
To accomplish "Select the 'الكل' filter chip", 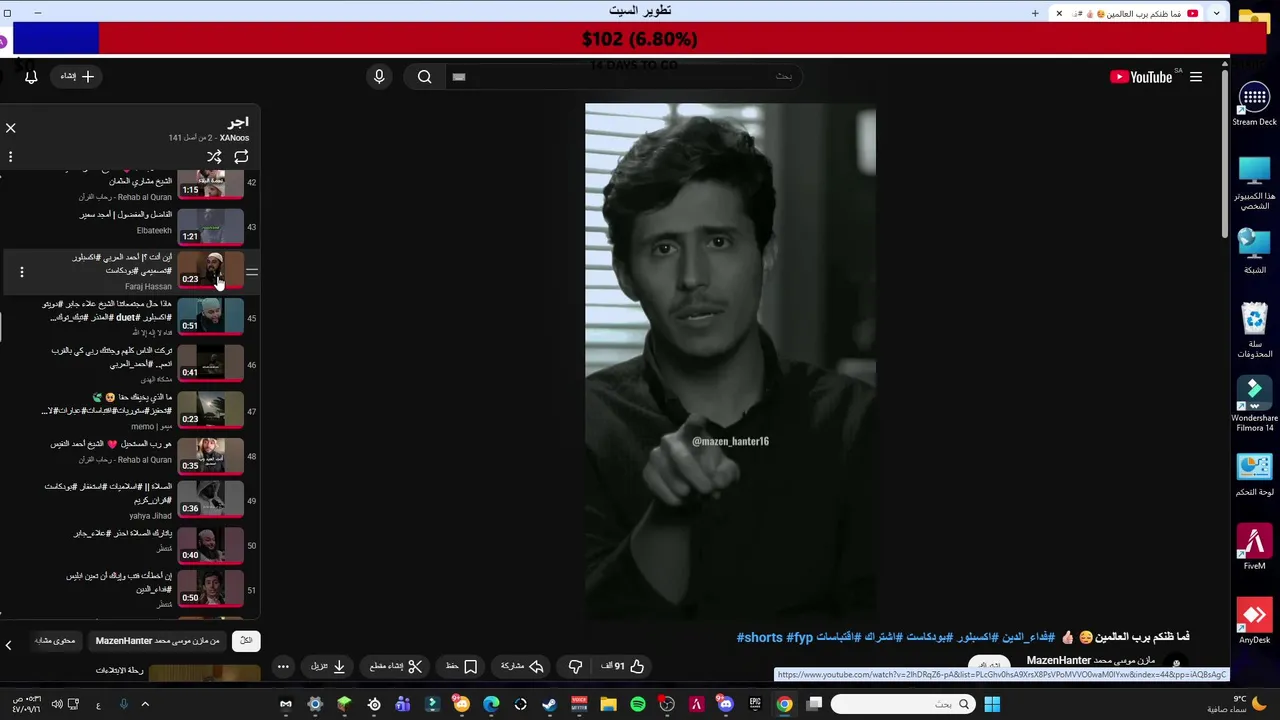I will tap(246, 641).
